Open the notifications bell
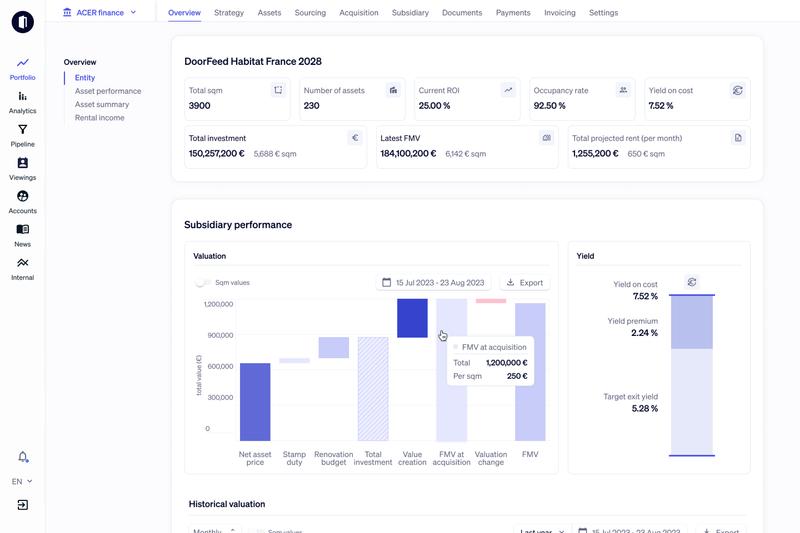Viewport: 800px width, 533px height. click(23, 456)
